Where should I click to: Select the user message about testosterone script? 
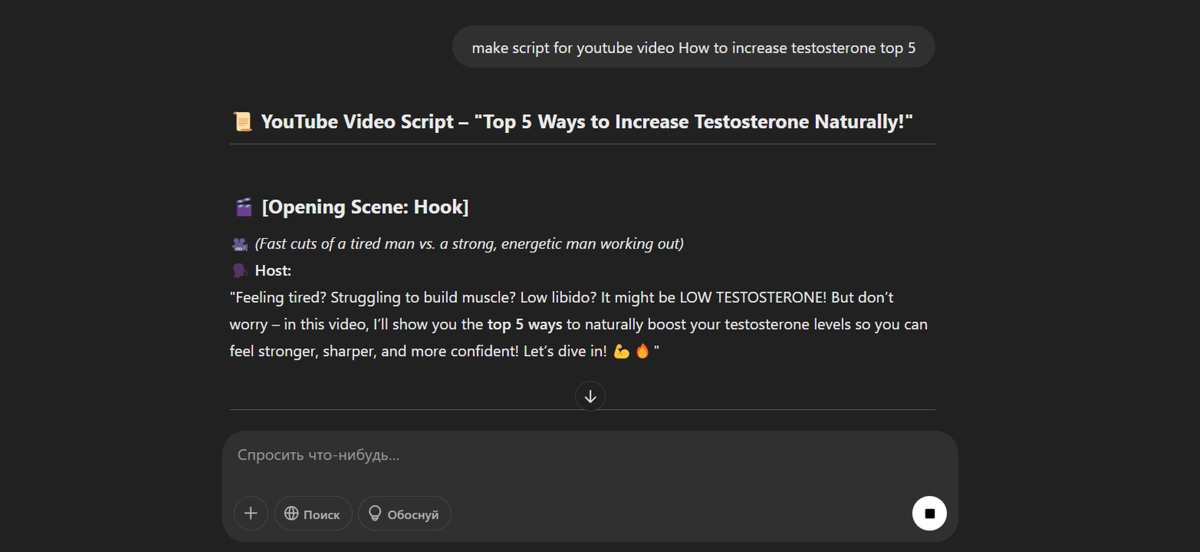point(693,47)
